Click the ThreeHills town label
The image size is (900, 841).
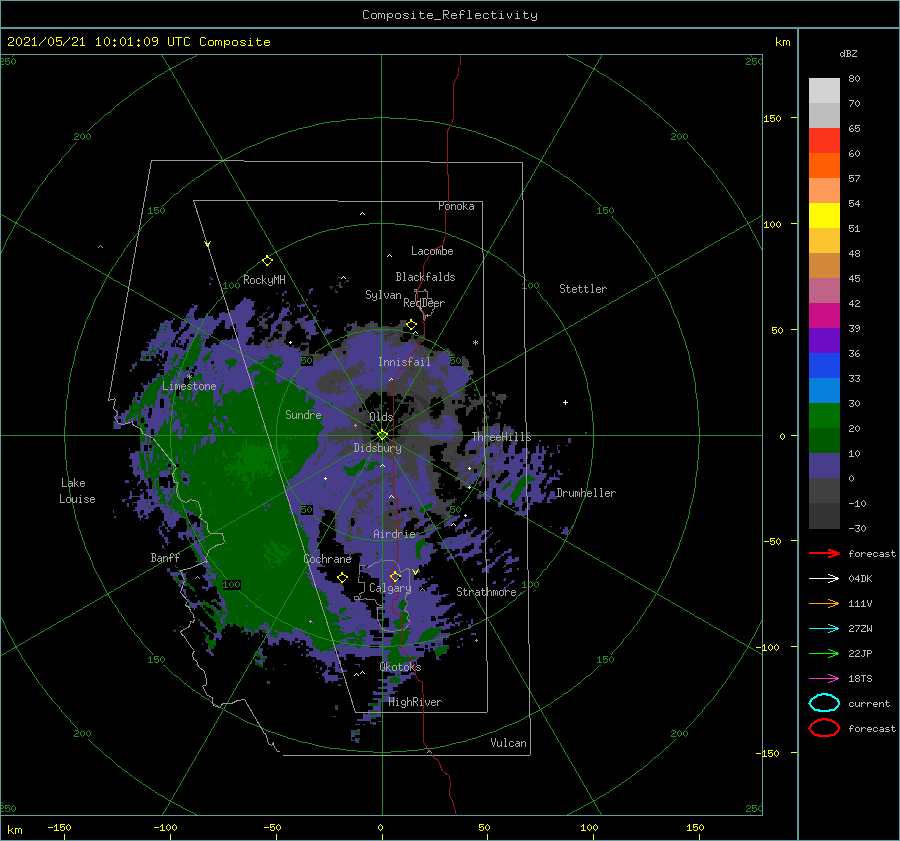click(x=501, y=437)
